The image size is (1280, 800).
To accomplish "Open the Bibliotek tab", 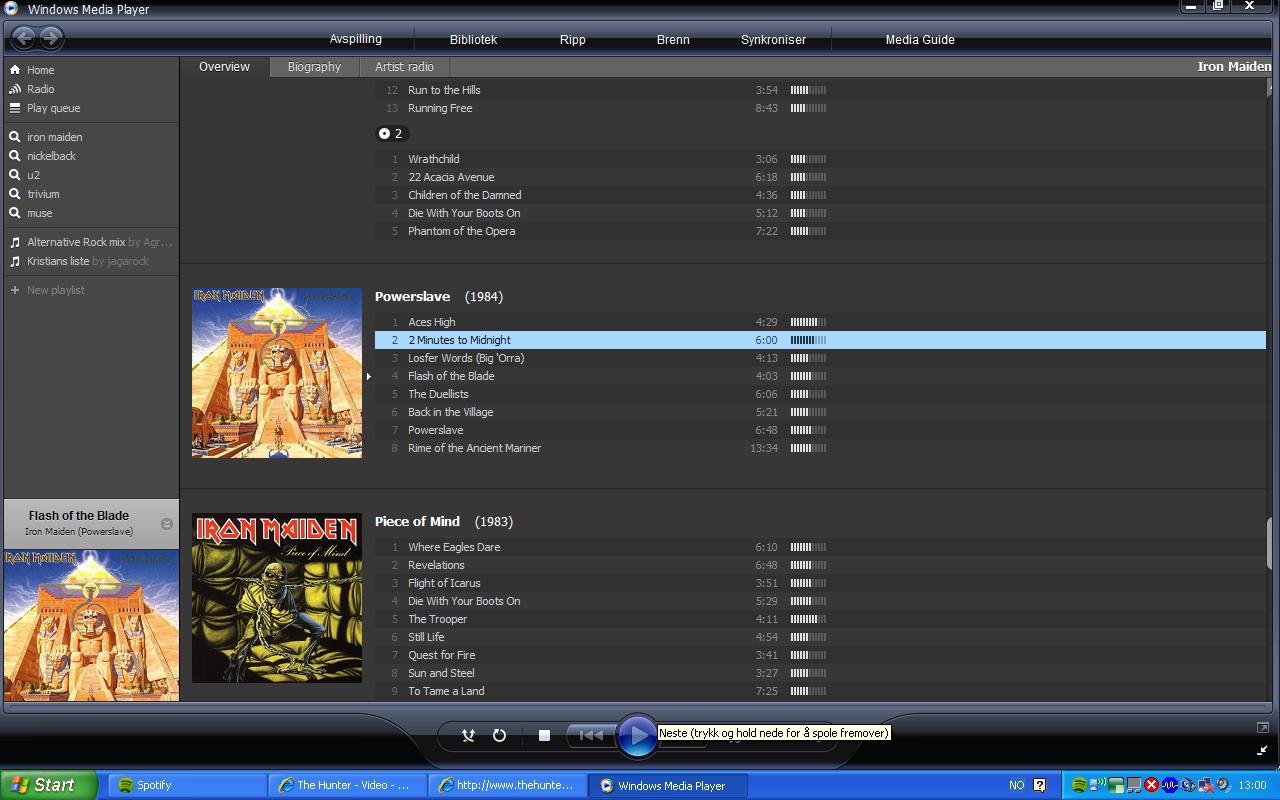I will (473, 40).
